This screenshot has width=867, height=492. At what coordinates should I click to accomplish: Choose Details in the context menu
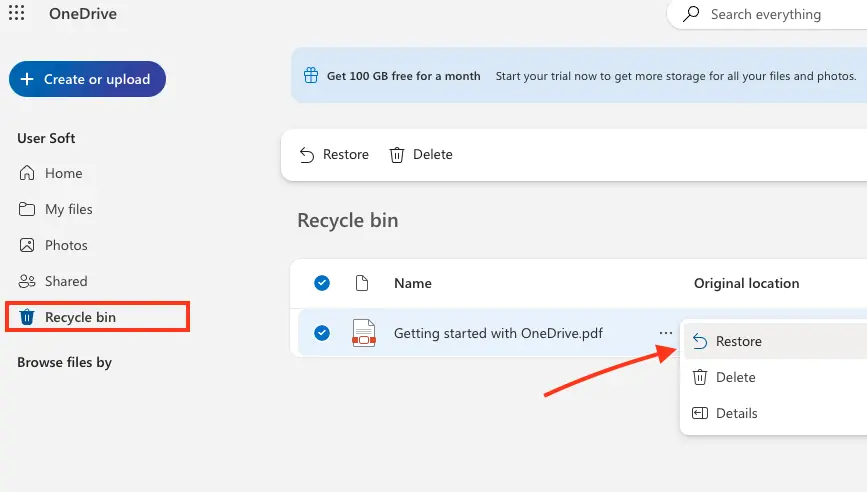(x=736, y=413)
